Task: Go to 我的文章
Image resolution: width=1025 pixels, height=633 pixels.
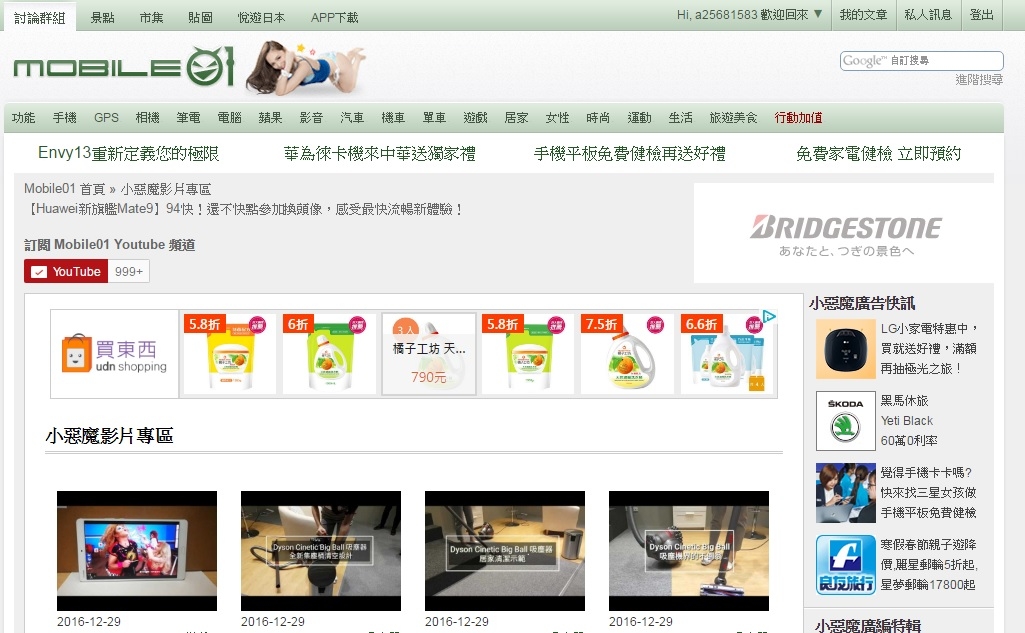Action: tap(863, 14)
